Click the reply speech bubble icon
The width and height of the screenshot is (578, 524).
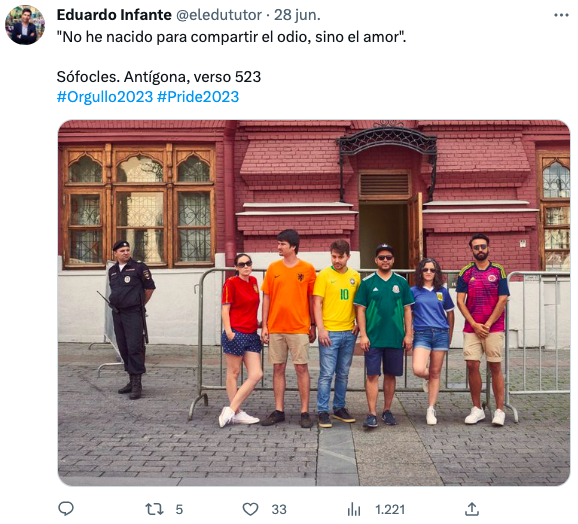[66, 509]
